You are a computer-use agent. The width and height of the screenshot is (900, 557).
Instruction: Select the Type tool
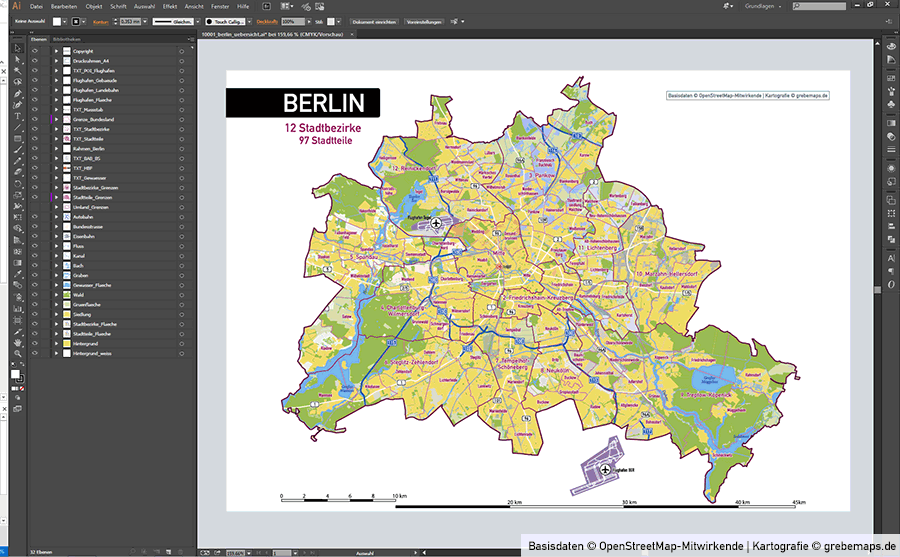[x=18, y=116]
